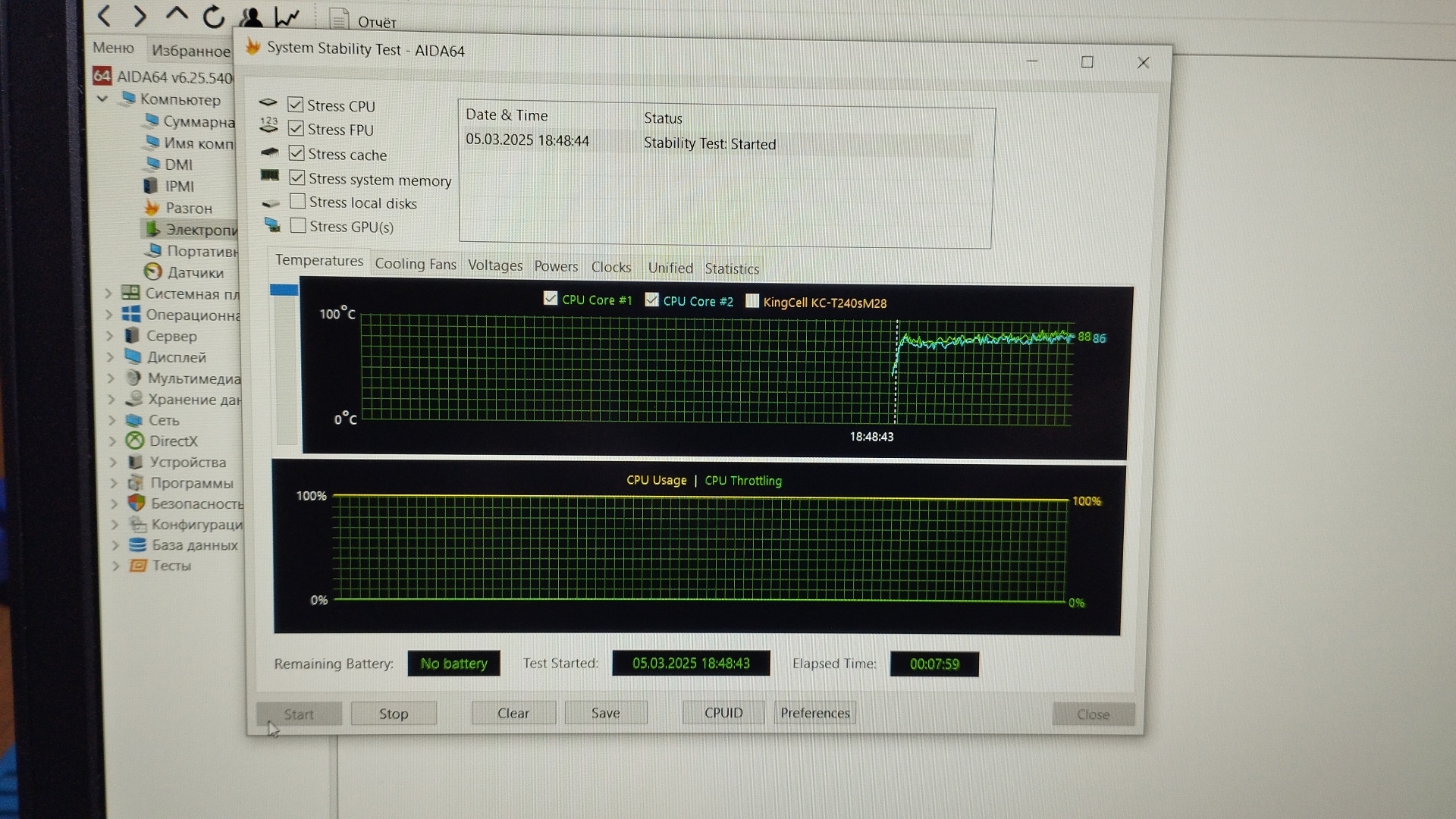Toggle CPU Core #2 graph checkbox
Image resolution: width=1456 pixels, height=819 pixels.
(651, 300)
